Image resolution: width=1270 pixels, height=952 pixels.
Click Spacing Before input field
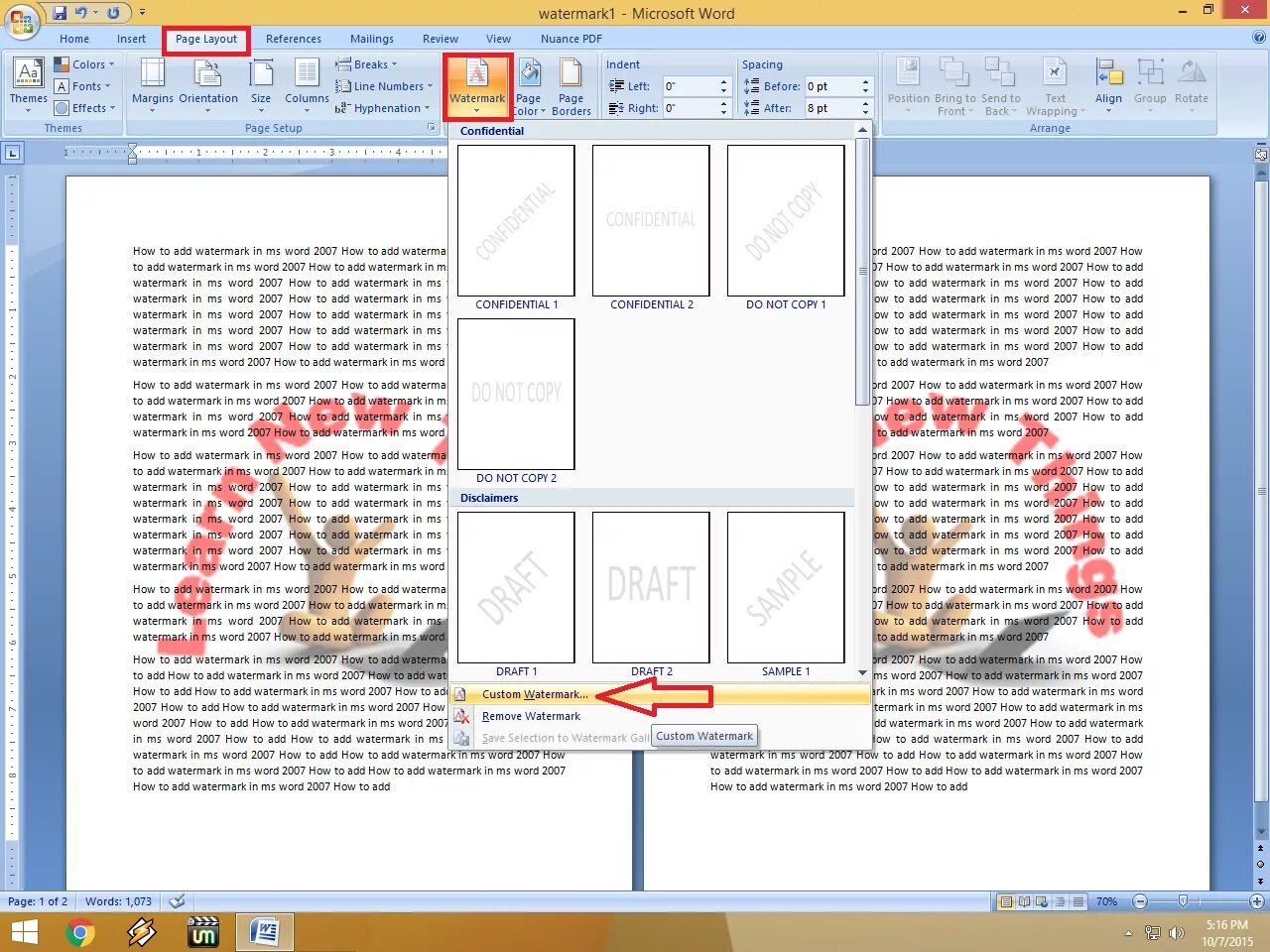830,86
